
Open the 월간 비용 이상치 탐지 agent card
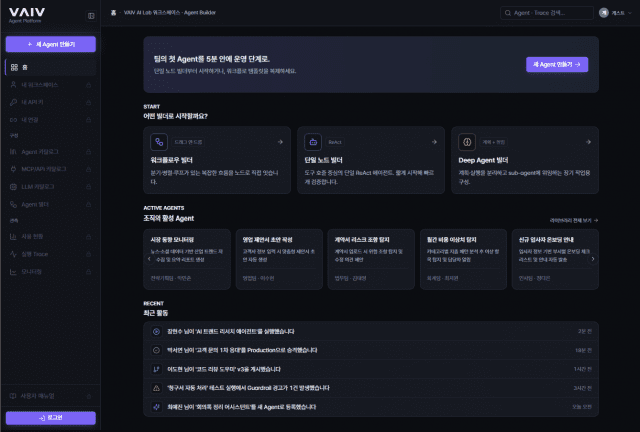463,259
